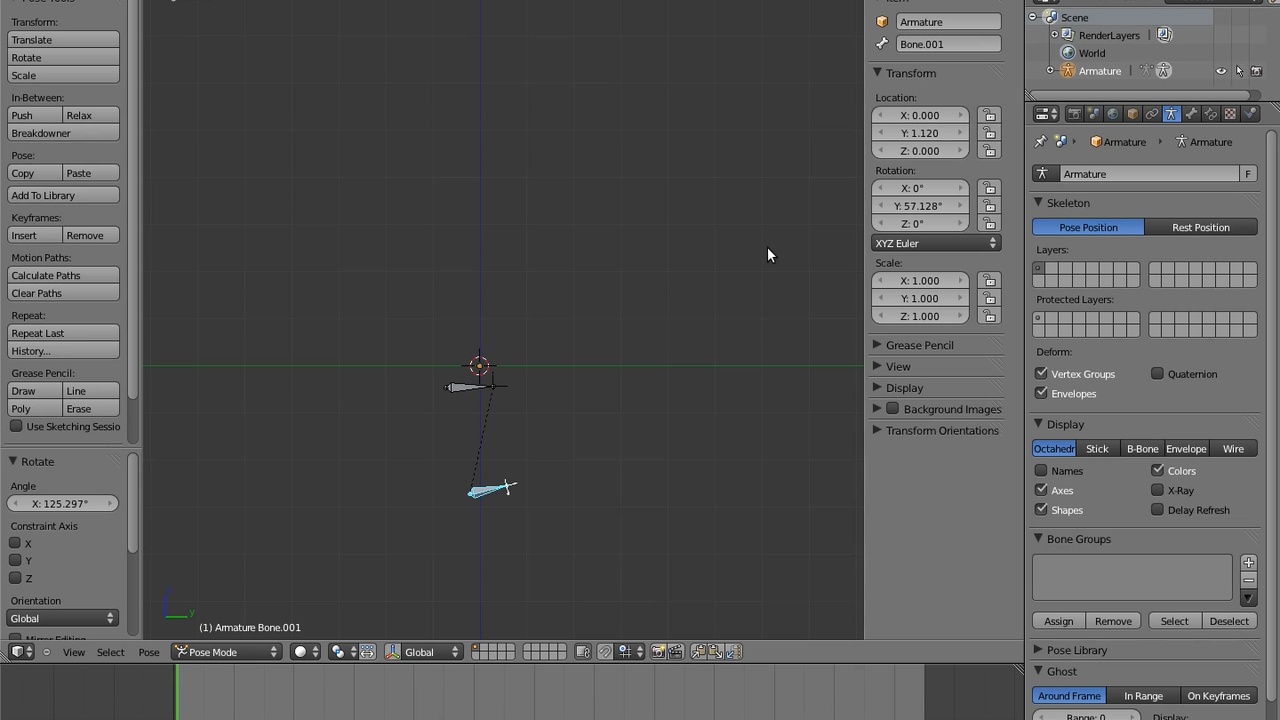Click the paste flipped pose icon
1280x720 pixels.
coord(733,652)
